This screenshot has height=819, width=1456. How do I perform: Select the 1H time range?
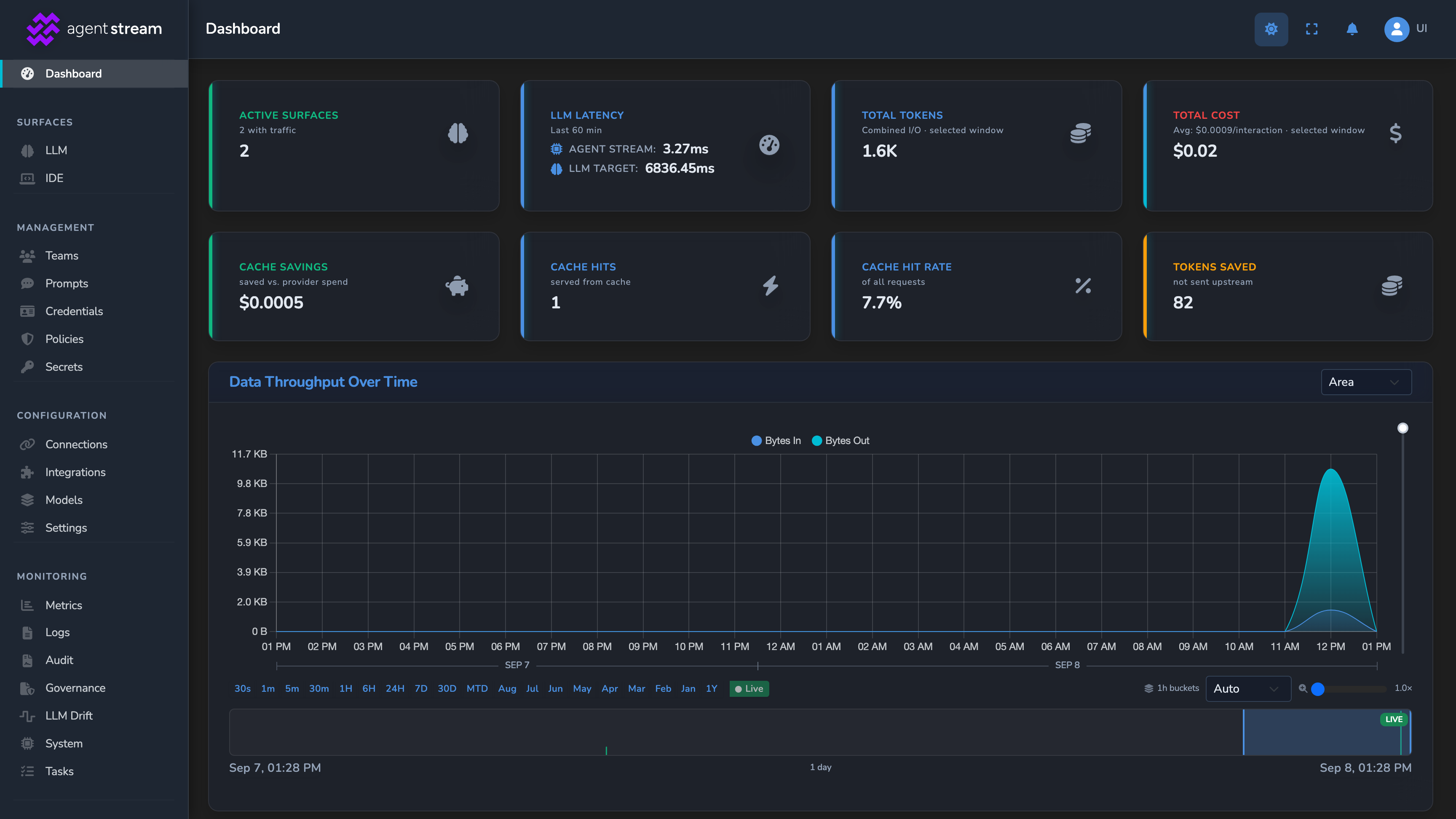(345, 688)
